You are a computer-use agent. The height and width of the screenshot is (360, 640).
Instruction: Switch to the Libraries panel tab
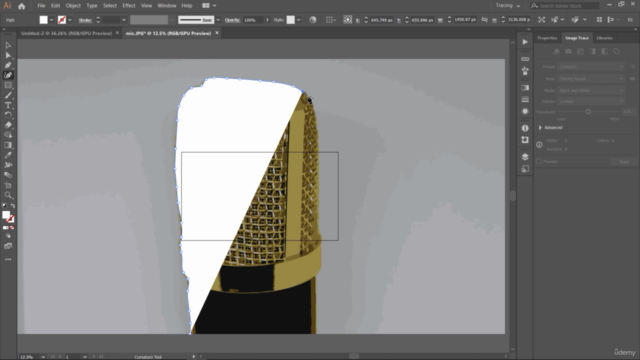[x=604, y=38]
